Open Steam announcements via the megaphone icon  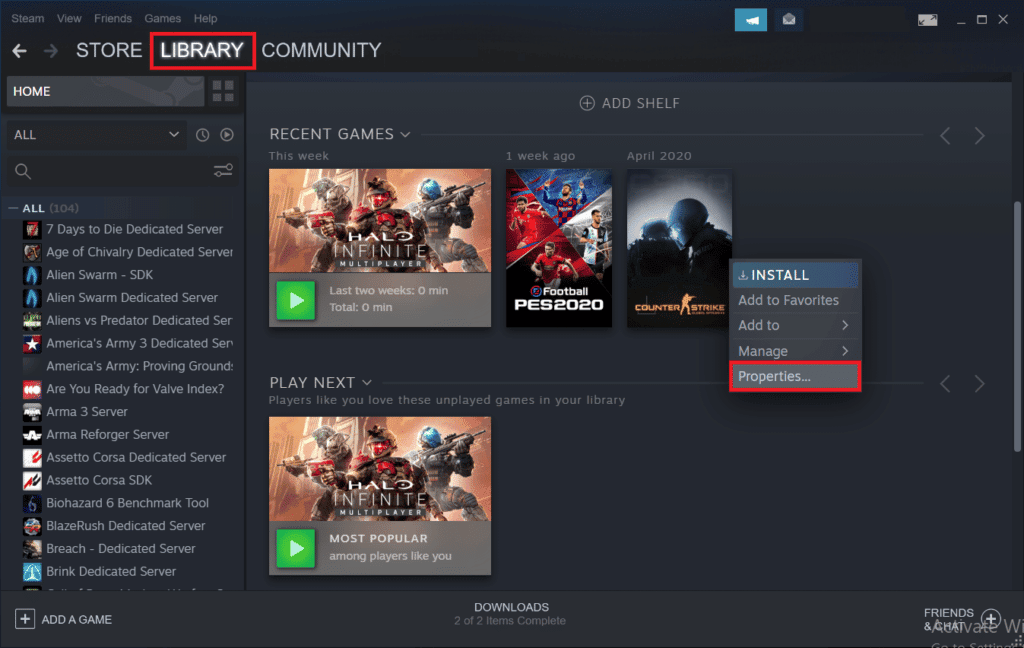[750, 19]
